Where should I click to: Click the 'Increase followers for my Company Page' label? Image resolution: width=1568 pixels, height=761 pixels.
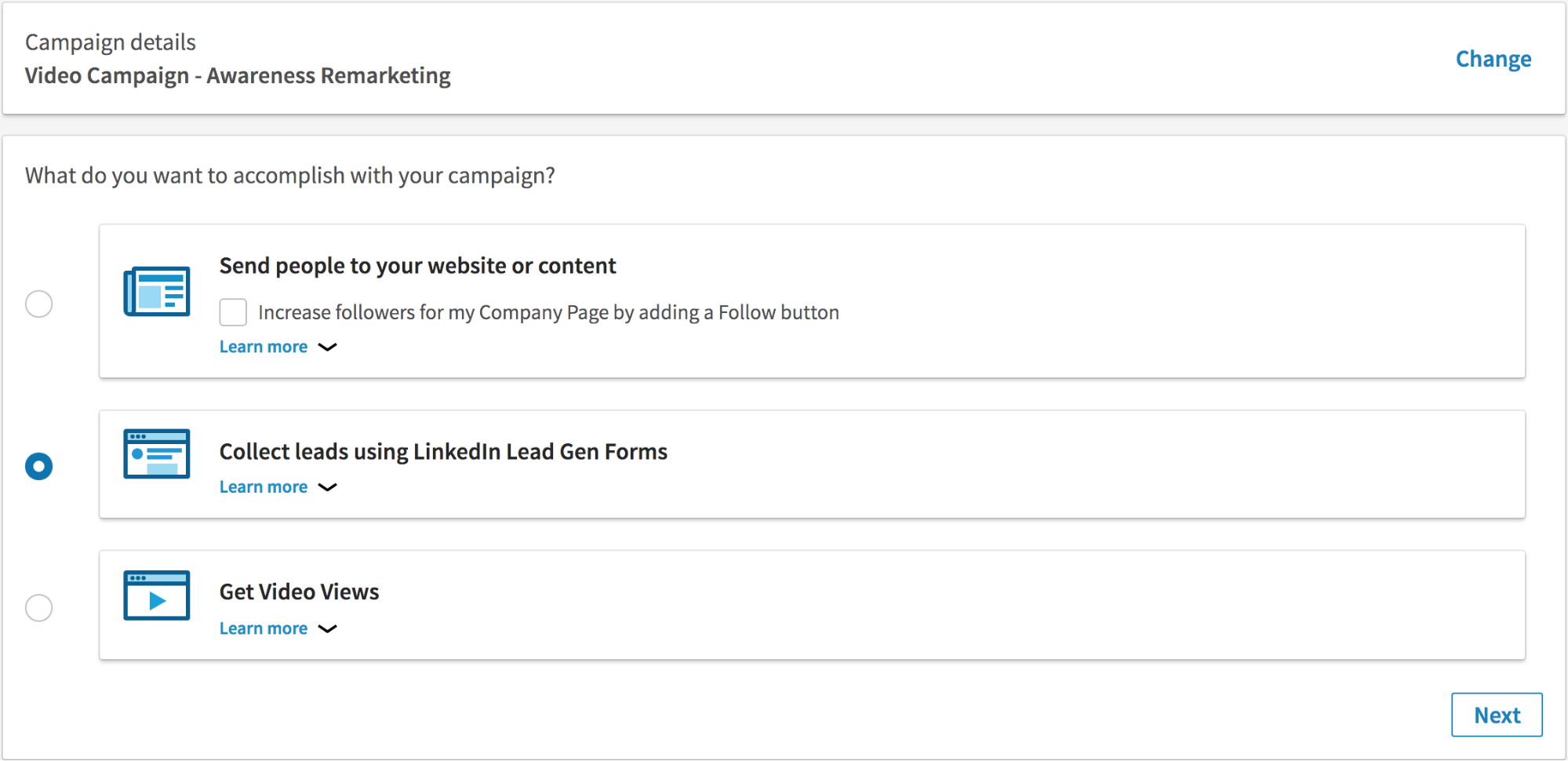click(548, 312)
